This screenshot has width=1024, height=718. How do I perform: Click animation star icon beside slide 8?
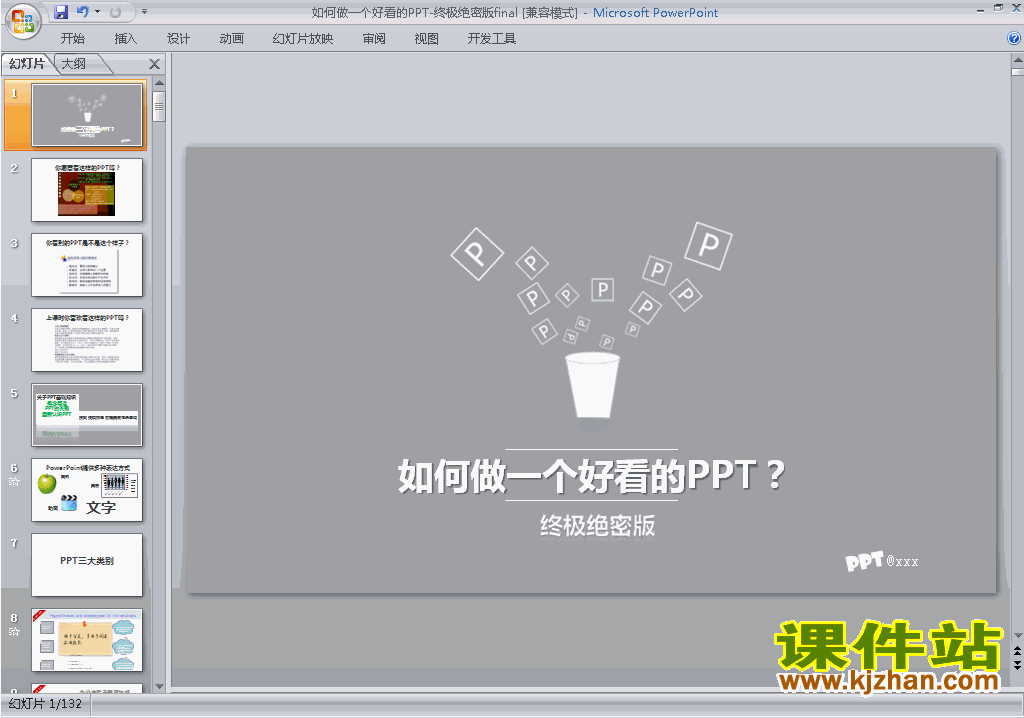pos(14,632)
